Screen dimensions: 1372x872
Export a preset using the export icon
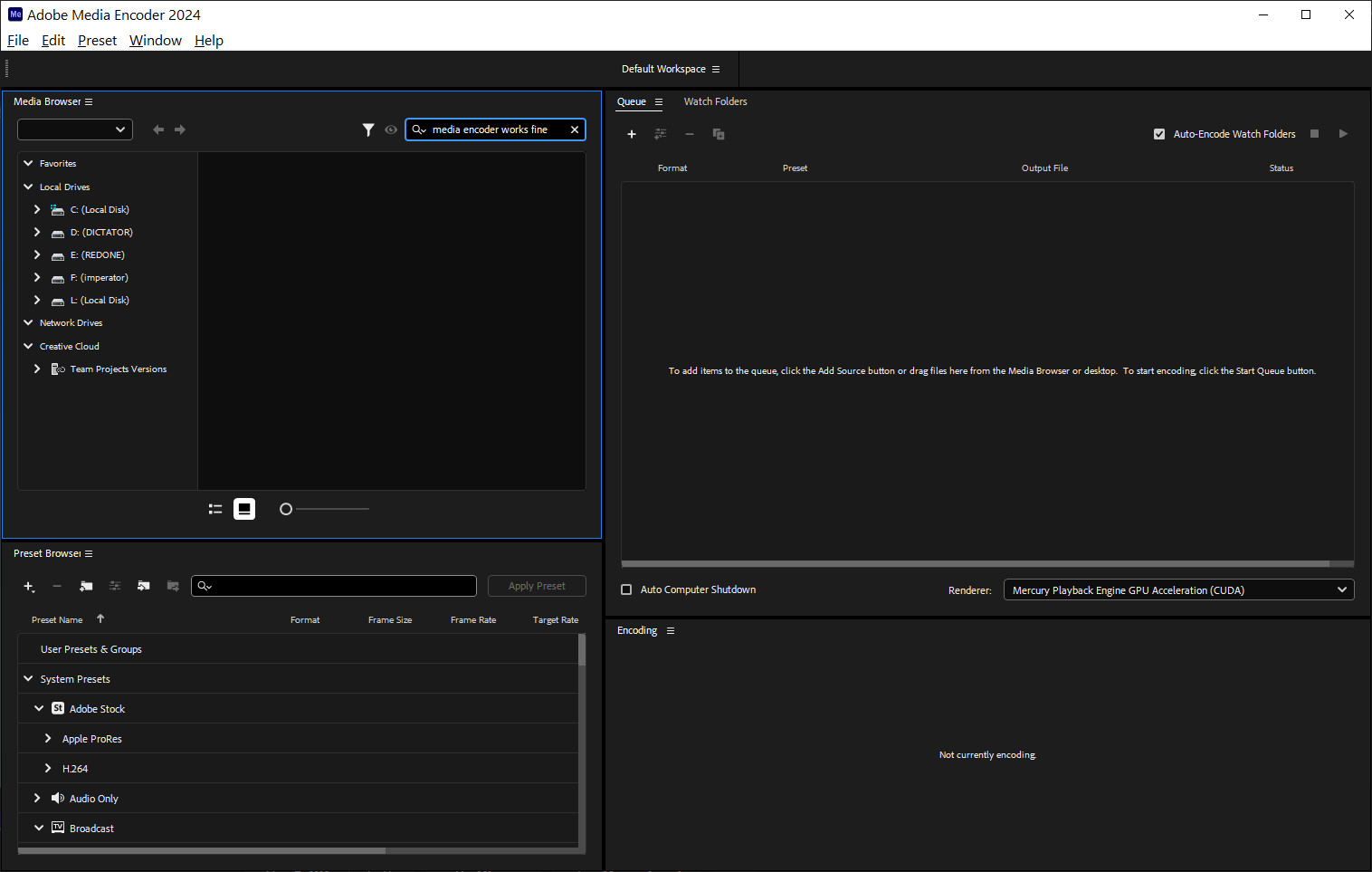click(x=172, y=586)
